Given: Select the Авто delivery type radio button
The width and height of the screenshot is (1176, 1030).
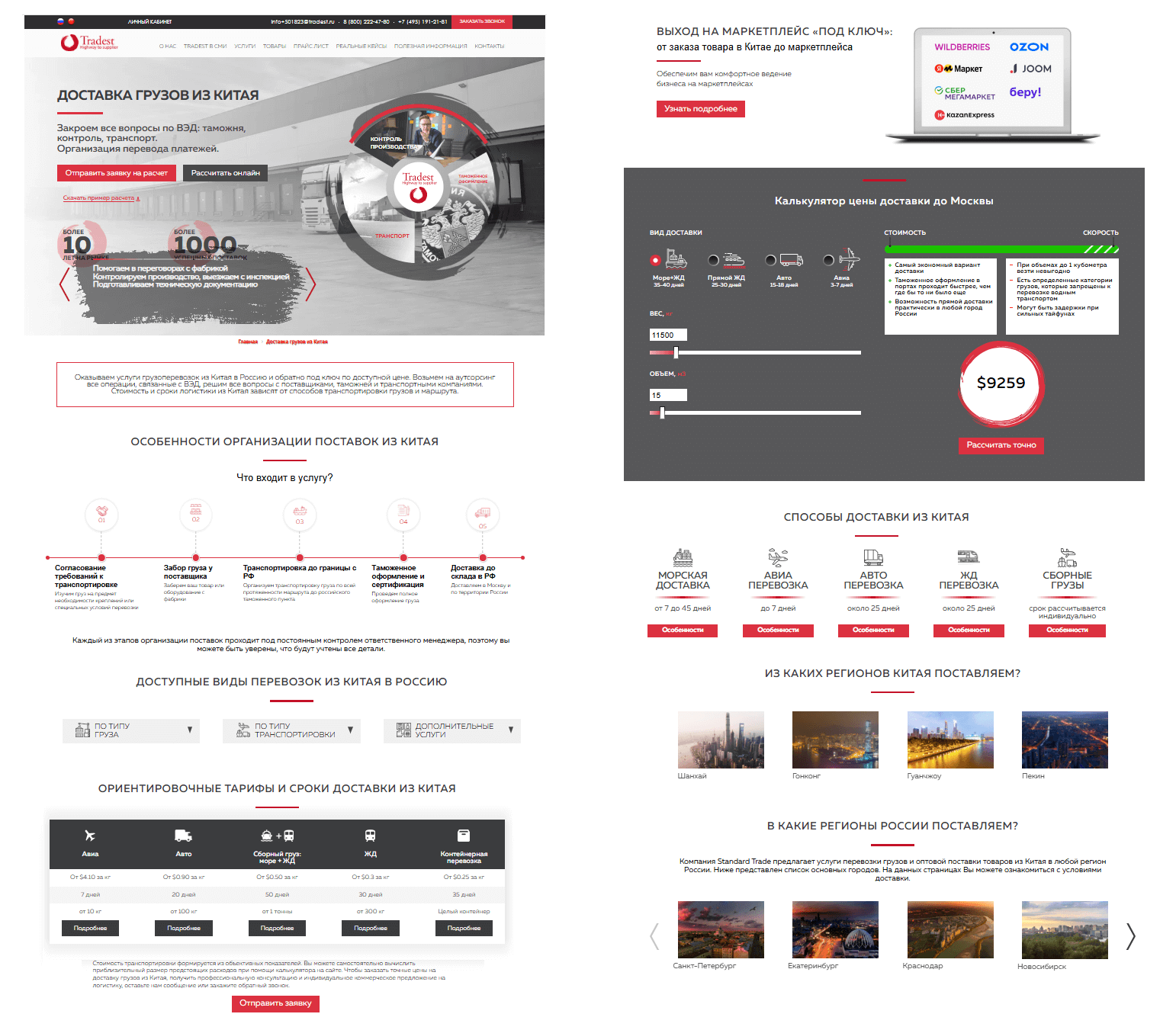Looking at the screenshot, I should (771, 260).
